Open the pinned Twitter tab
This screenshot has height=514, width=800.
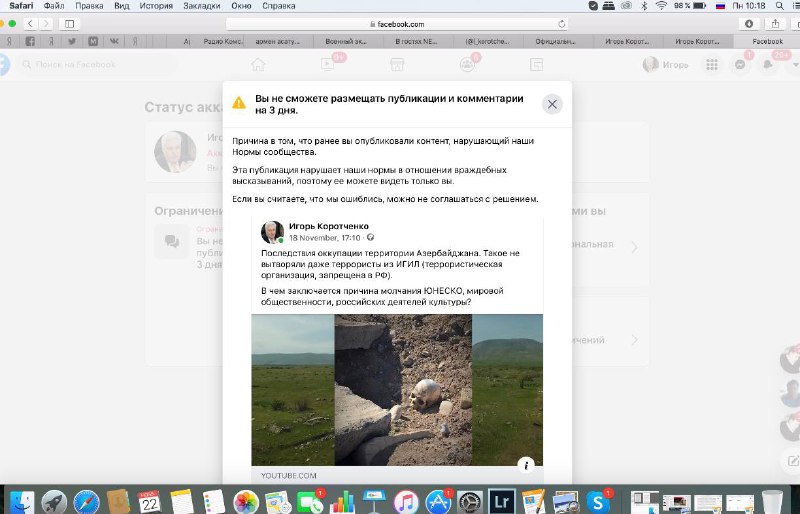pyautogui.click(x=72, y=41)
